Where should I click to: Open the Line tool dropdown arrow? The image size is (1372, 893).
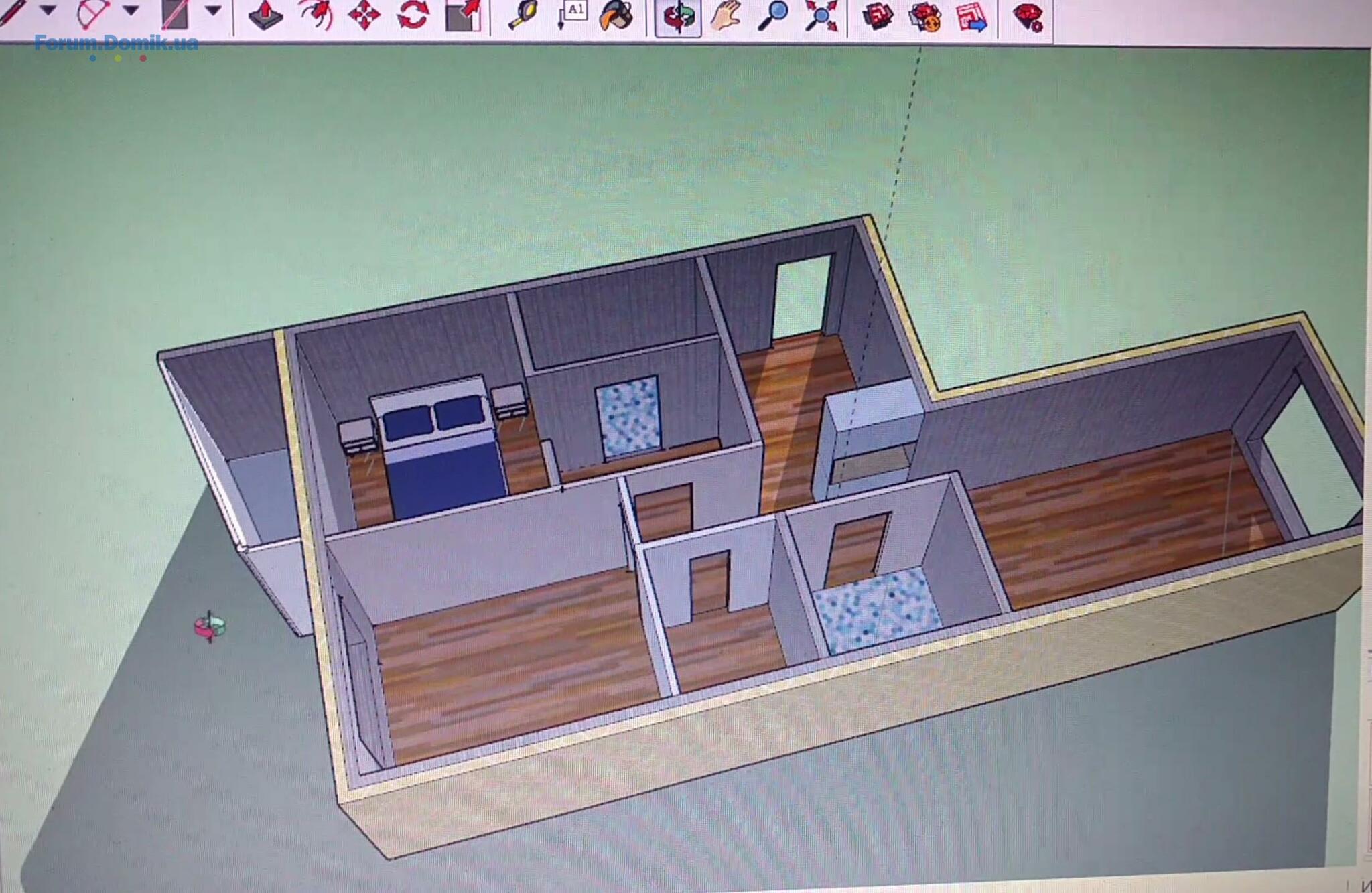[48, 11]
